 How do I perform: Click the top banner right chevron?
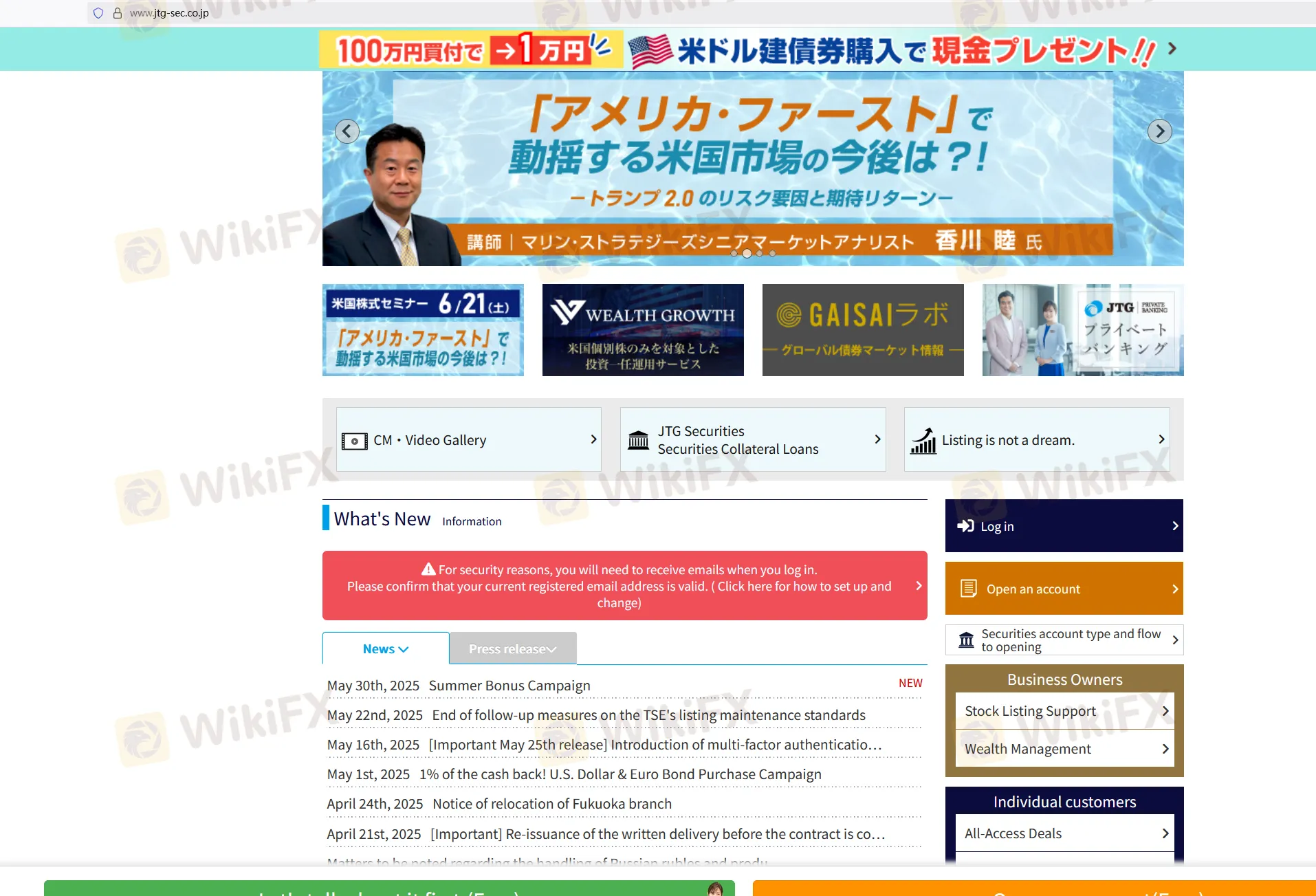coord(1172,49)
